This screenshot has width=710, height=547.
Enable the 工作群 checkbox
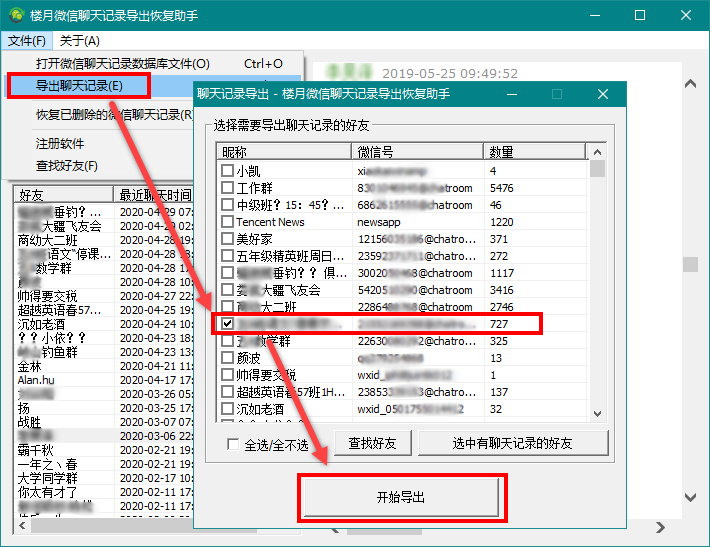[228, 188]
